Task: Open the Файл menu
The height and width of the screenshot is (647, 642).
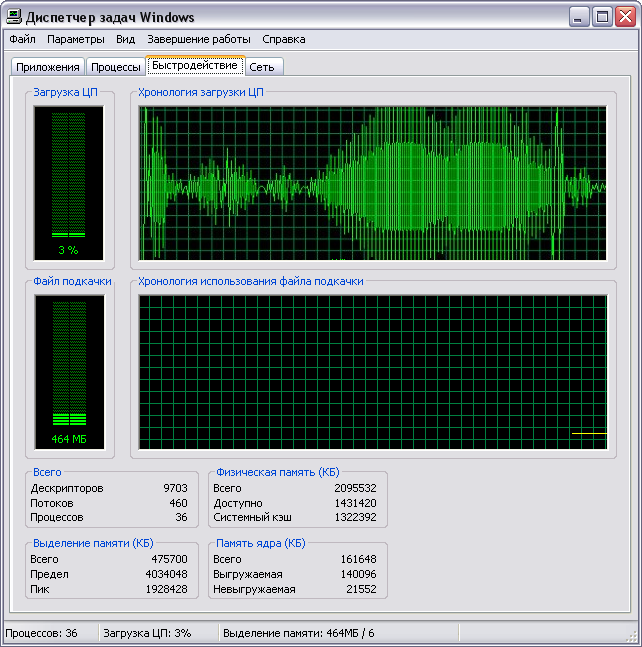Action: click(22, 39)
